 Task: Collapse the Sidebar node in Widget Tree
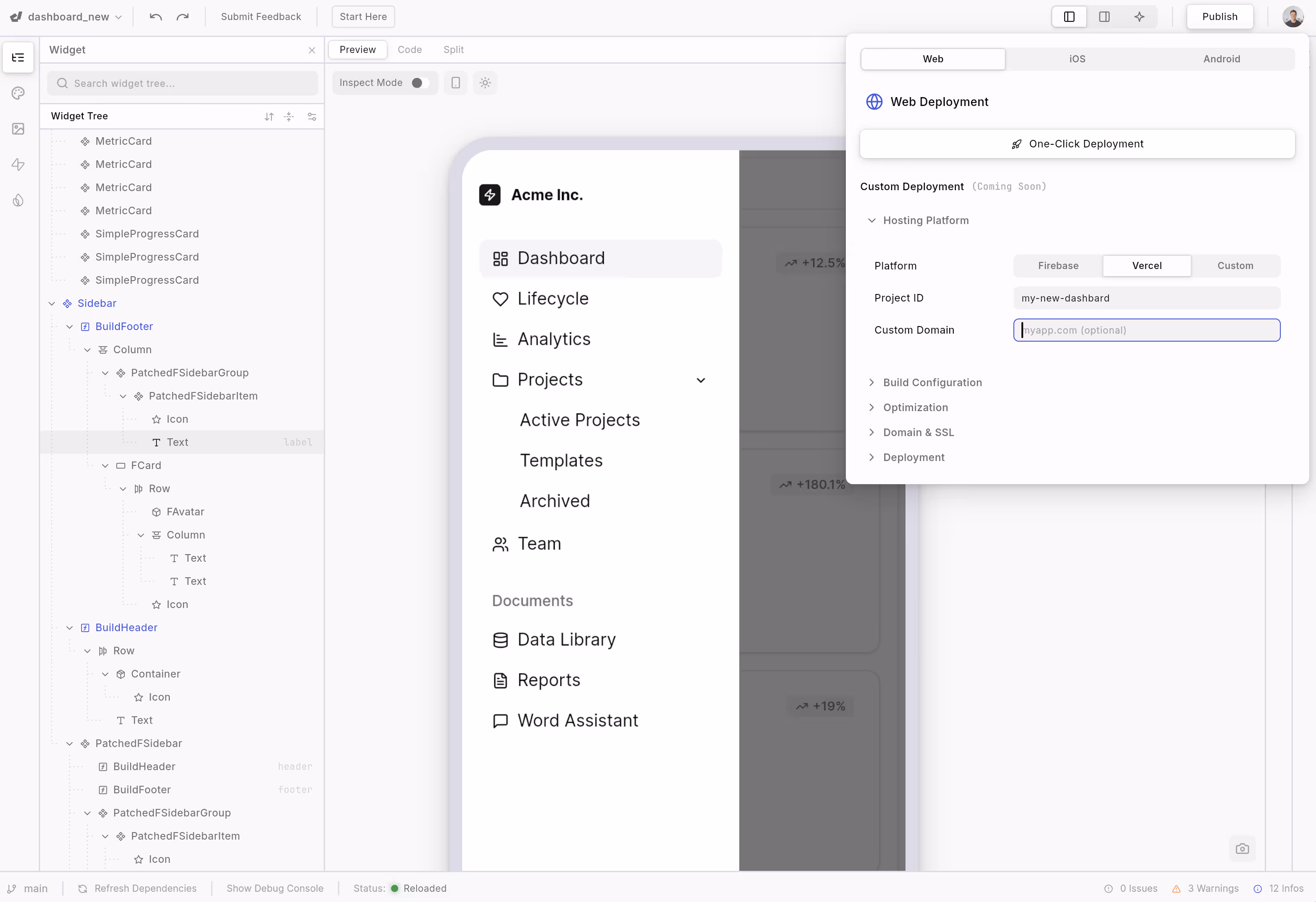pyautogui.click(x=52, y=303)
